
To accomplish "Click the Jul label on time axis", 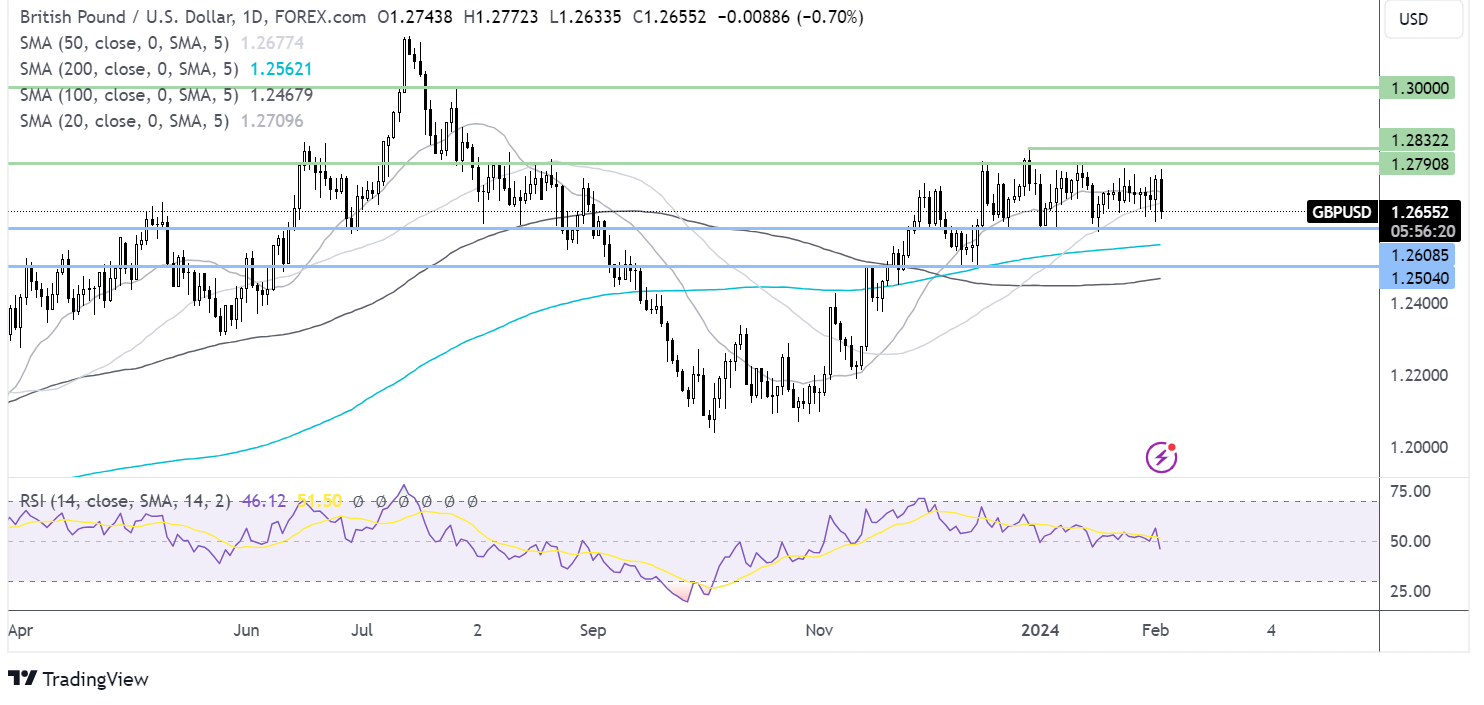I will click(364, 630).
